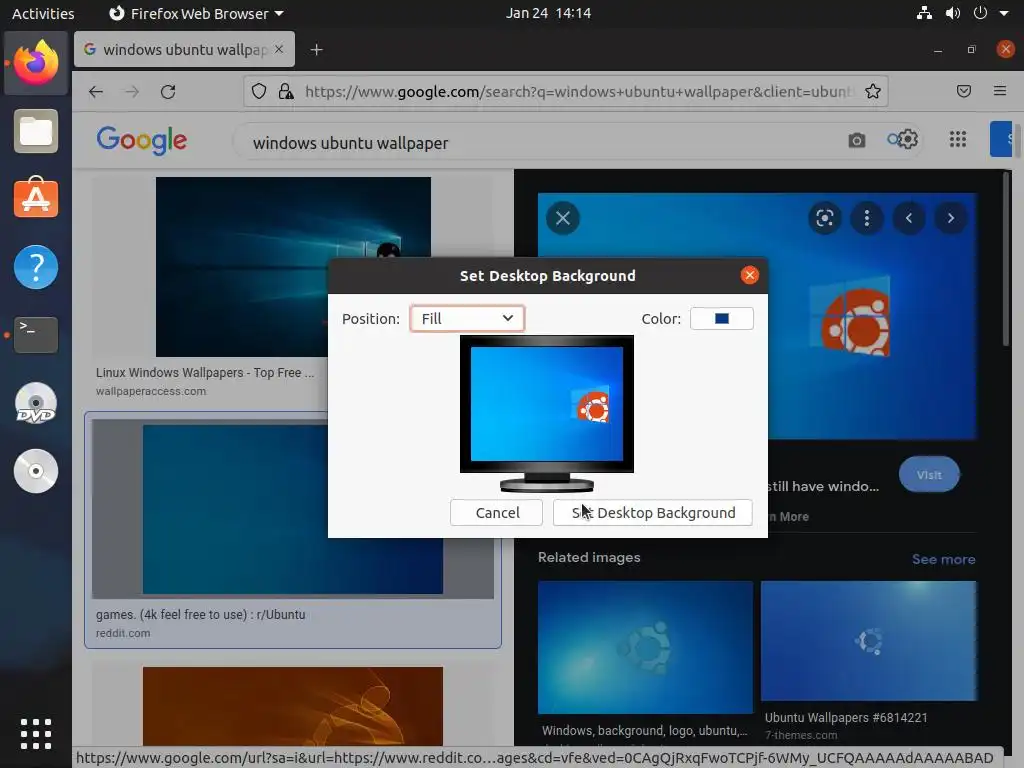Reload the current Firefox page
This screenshot has width=1024, height=768.
(168, 91)
